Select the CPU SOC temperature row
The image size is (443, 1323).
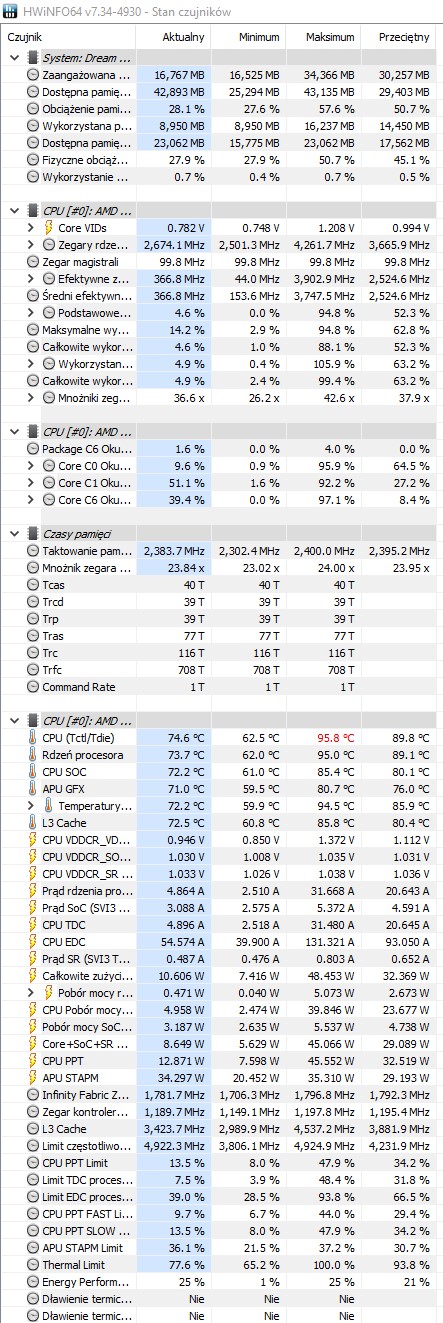[221, 772]
